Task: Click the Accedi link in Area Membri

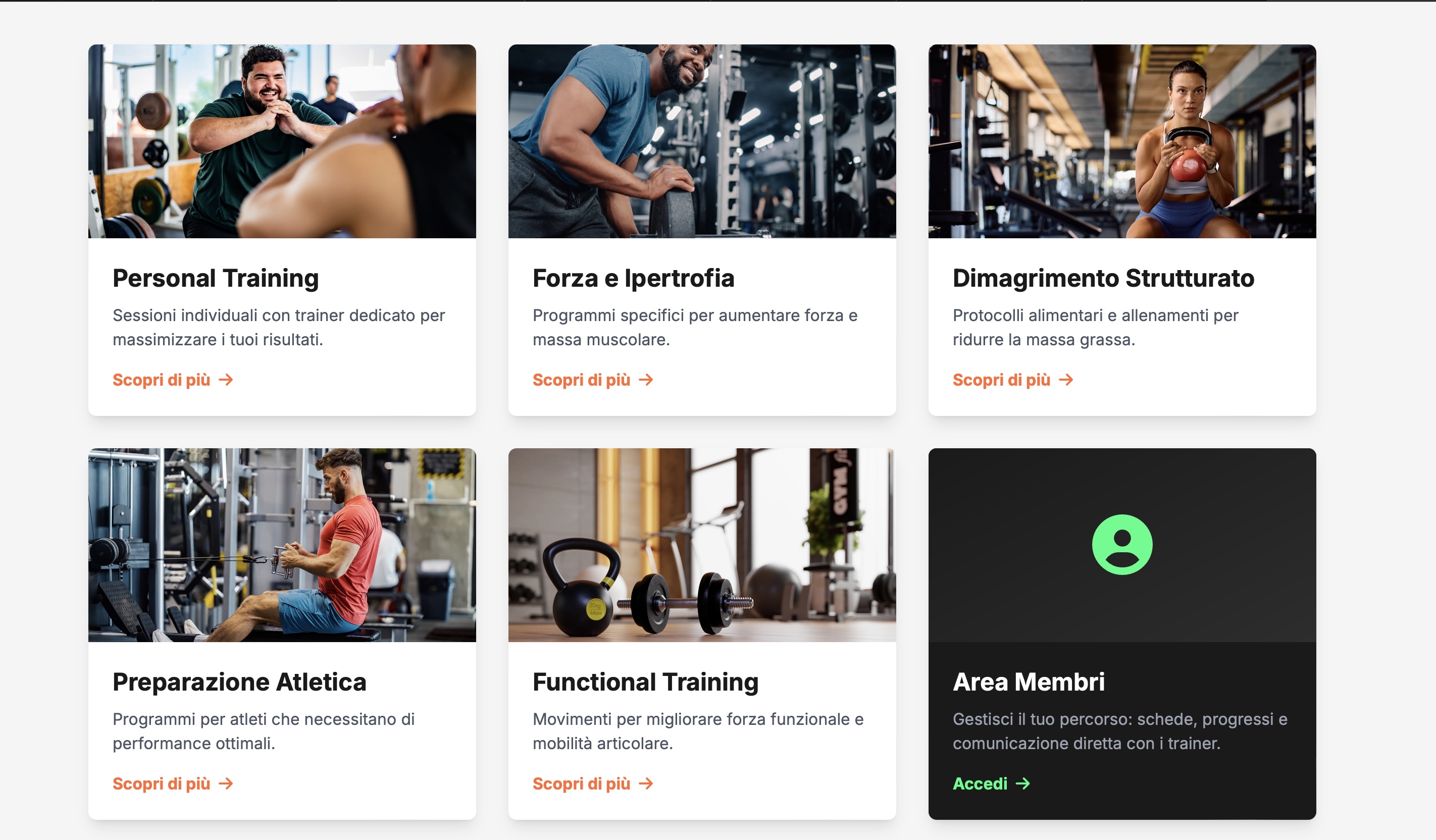Action: tap(991, 783)
